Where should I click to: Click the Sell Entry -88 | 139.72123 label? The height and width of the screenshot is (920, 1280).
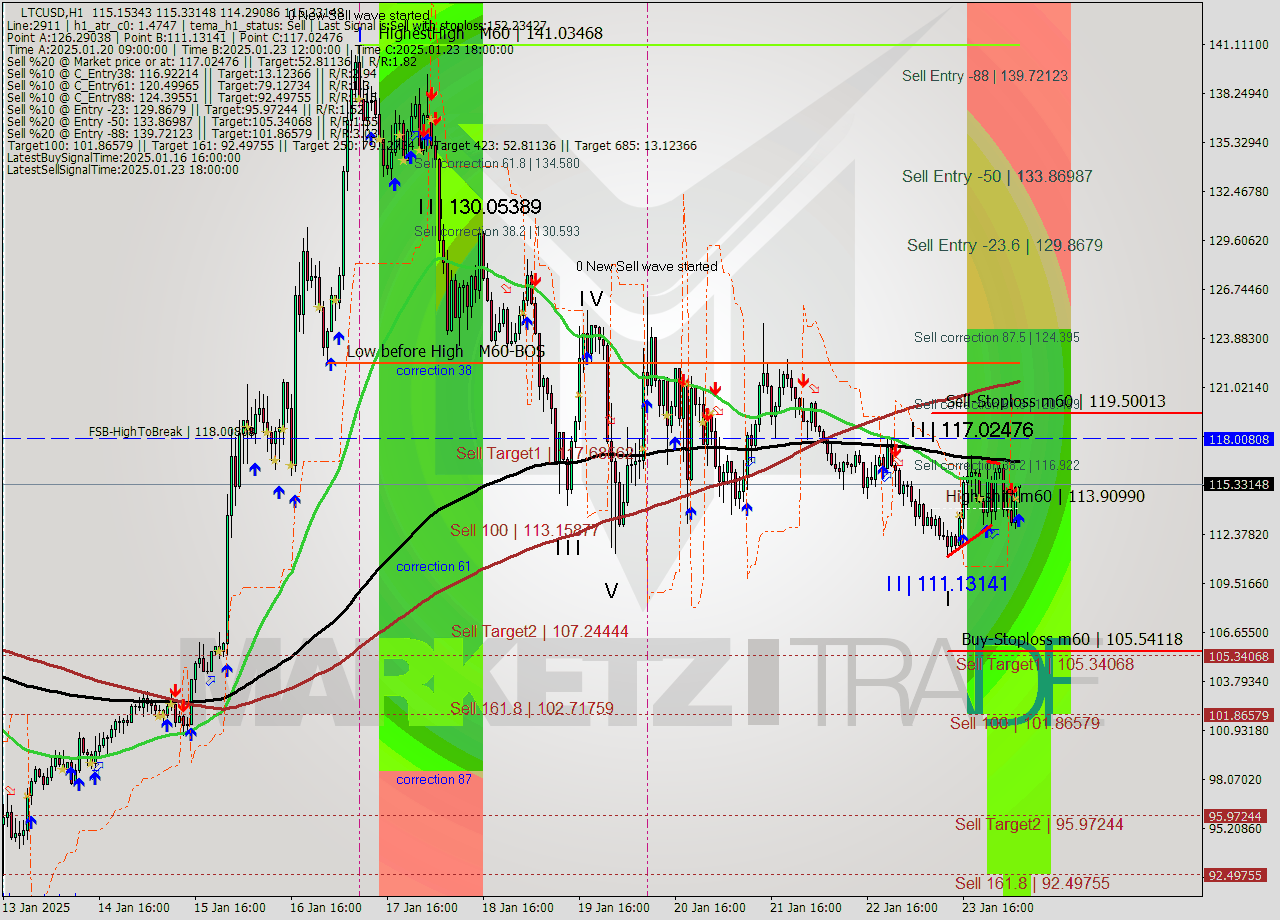(x=985, y=76)
